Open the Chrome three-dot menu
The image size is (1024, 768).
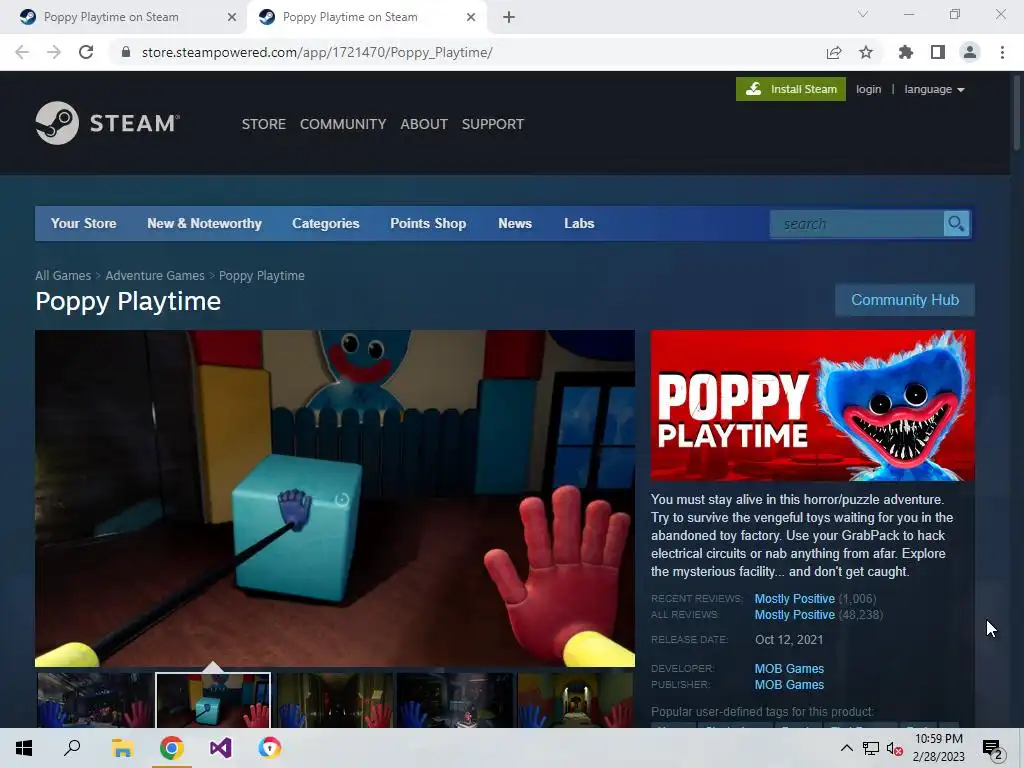click(x=1002, y=52)
